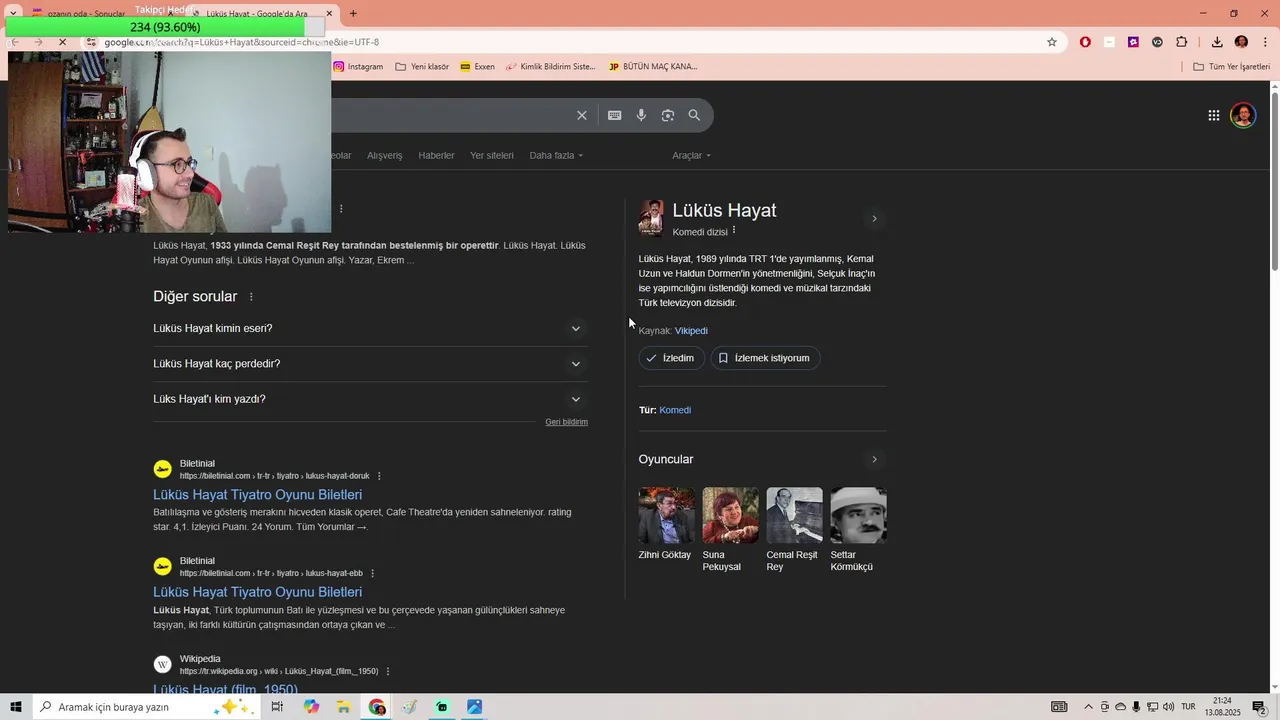Open the Photos app in taskbar
Viewport: 1280px width, 720px height.
[x=475, y=707]
